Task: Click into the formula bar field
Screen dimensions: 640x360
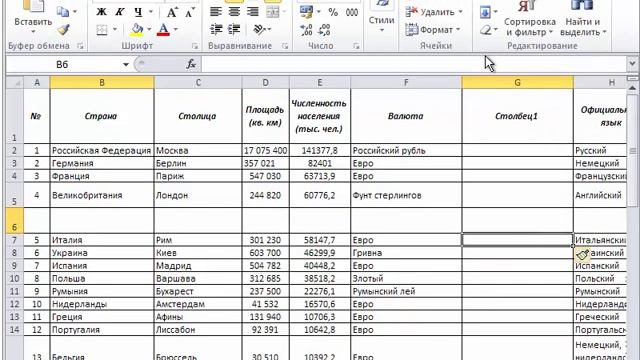Action: (x=414, y=64)
